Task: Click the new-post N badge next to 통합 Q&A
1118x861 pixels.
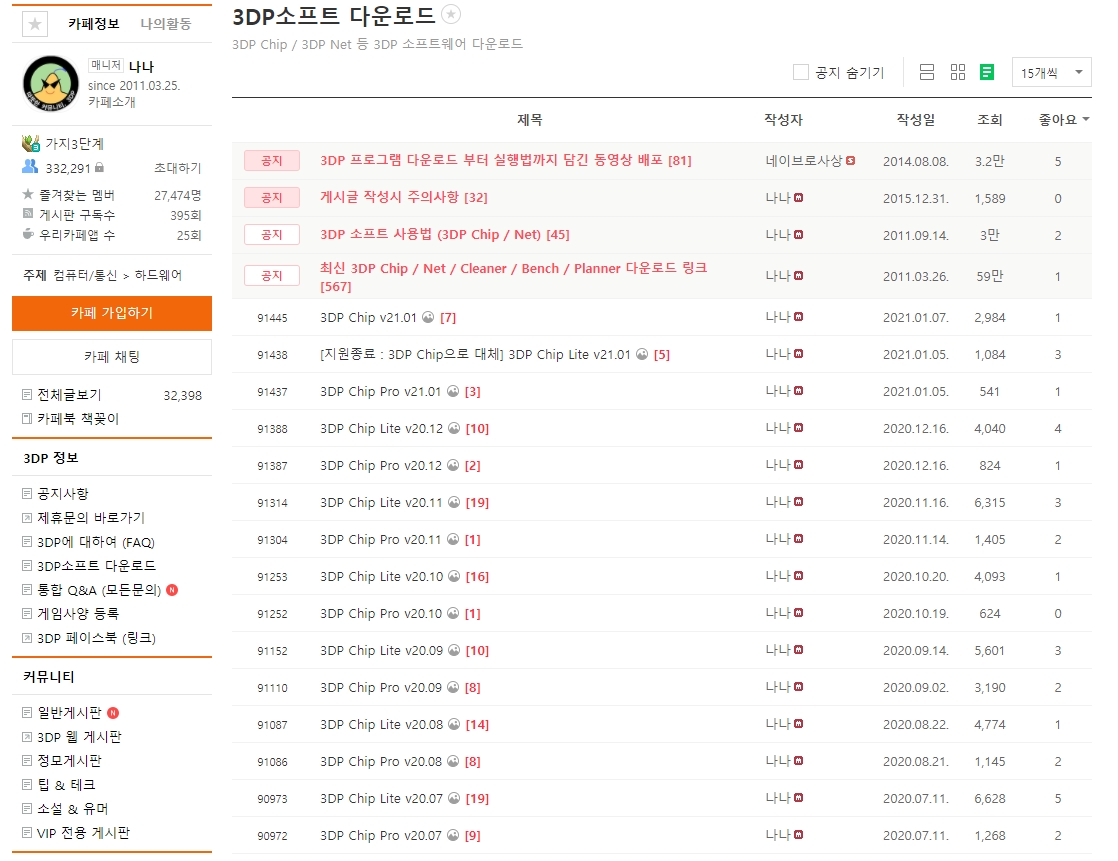Action: 172,590
